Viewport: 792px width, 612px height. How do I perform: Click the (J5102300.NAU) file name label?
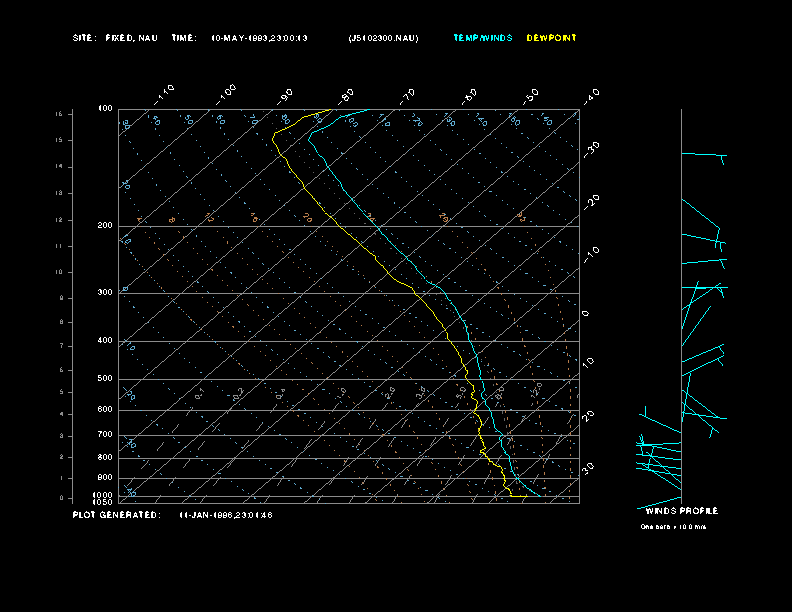(x=383, y=38)
